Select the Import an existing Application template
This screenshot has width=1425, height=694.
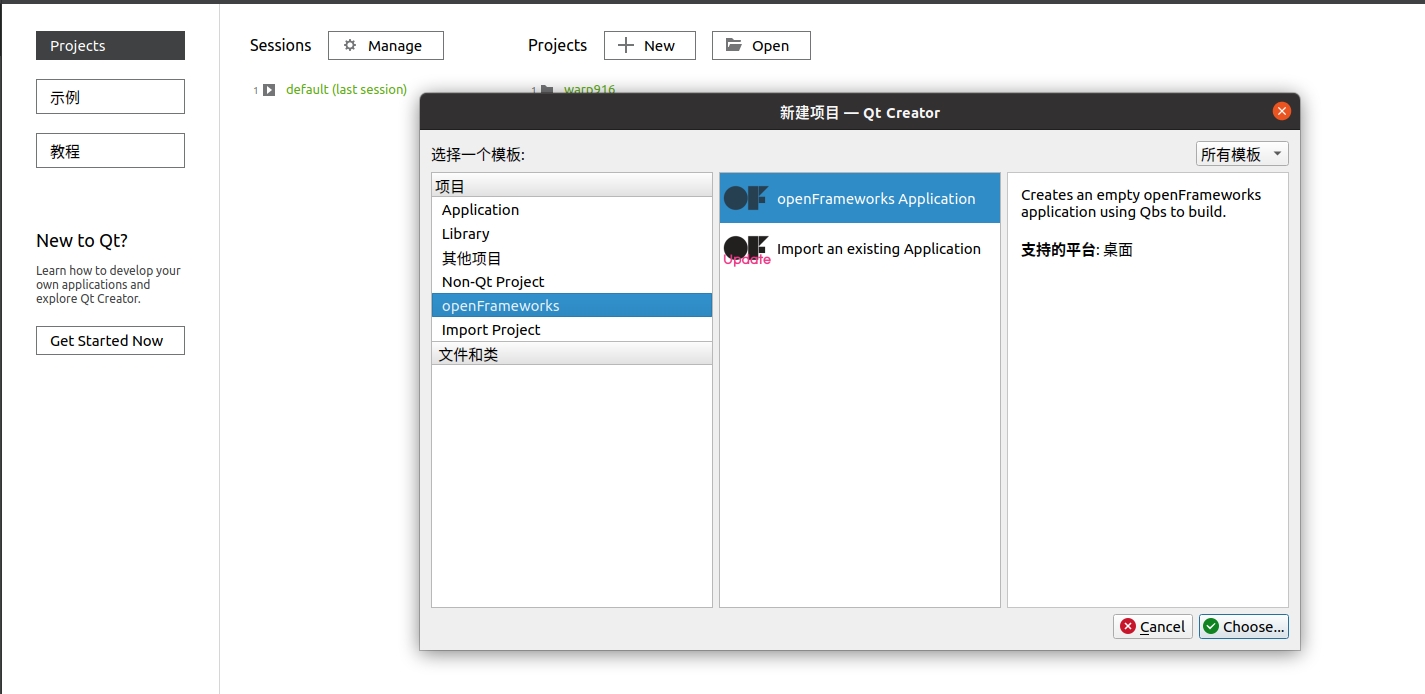(880, 248)
